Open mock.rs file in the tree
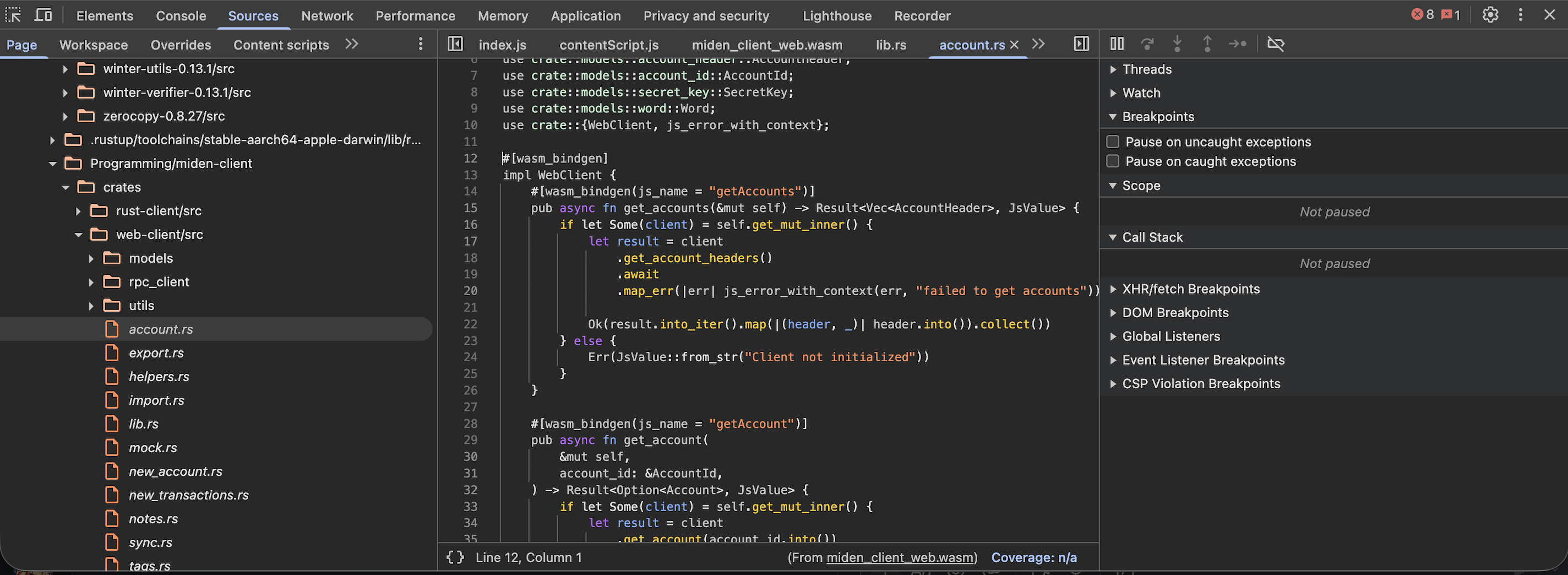 pyautogui.click(x=153, y=448)
